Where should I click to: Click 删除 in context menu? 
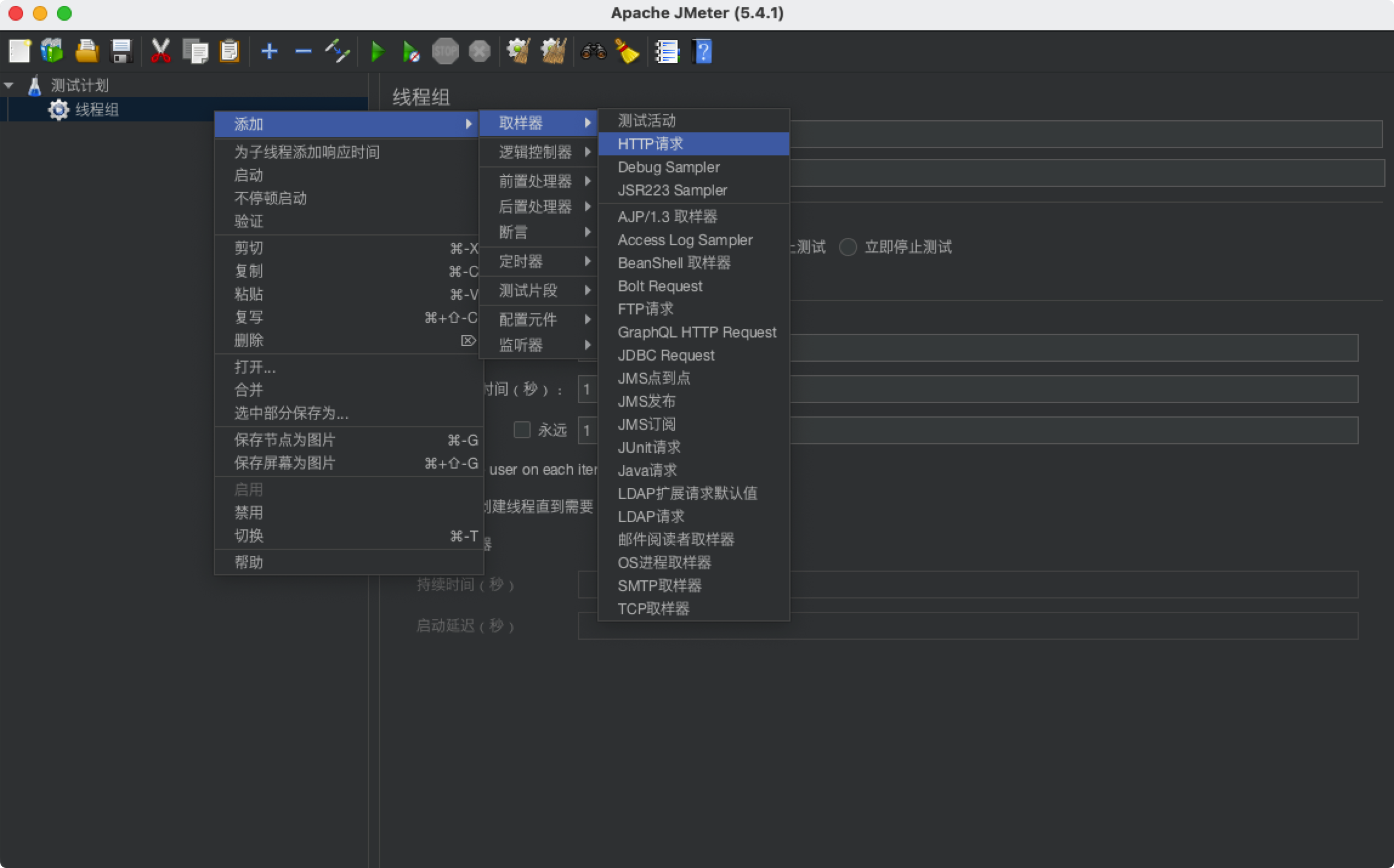click(348, 341)
